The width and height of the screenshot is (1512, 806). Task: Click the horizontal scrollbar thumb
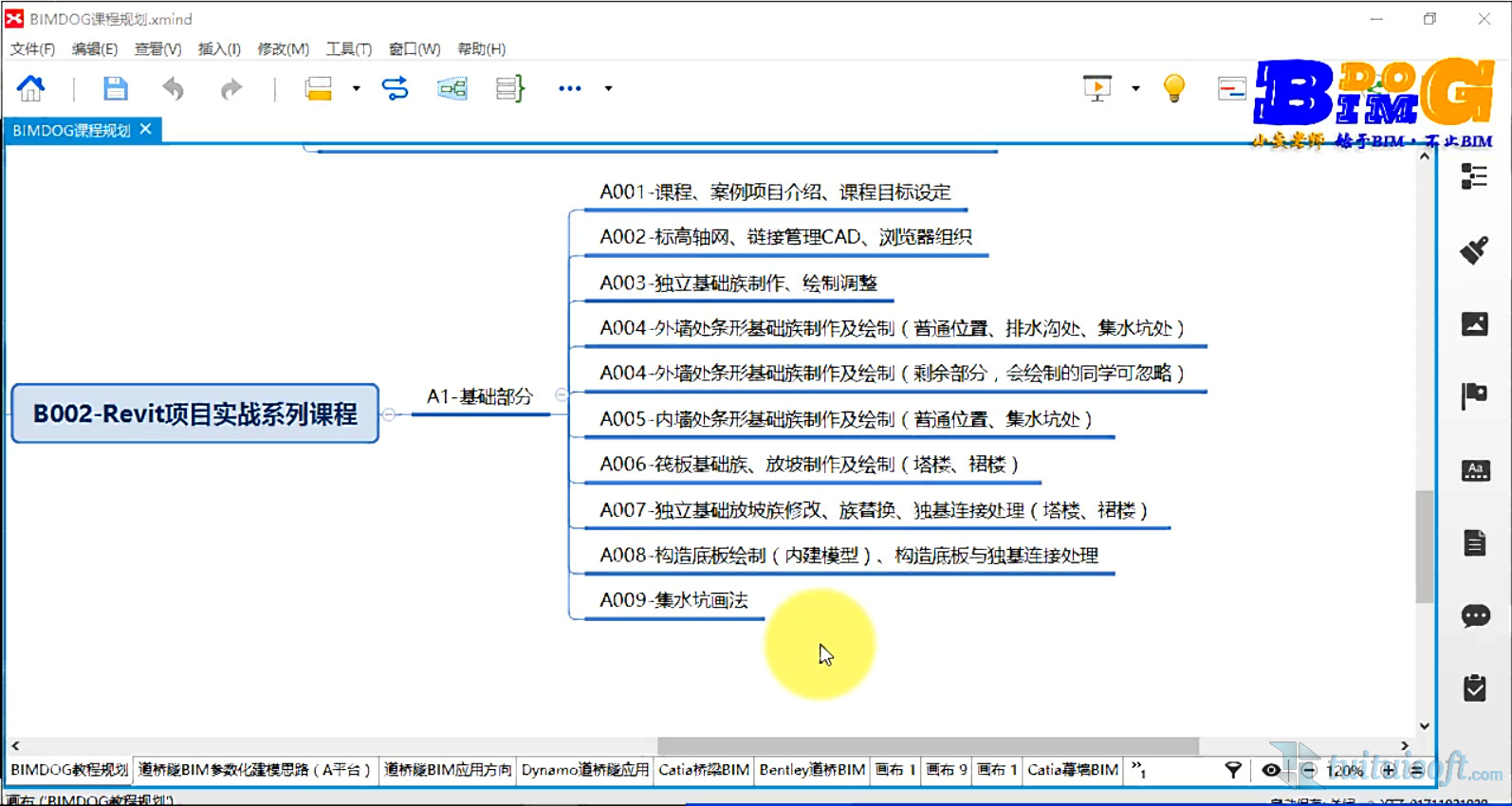(928, 745)
